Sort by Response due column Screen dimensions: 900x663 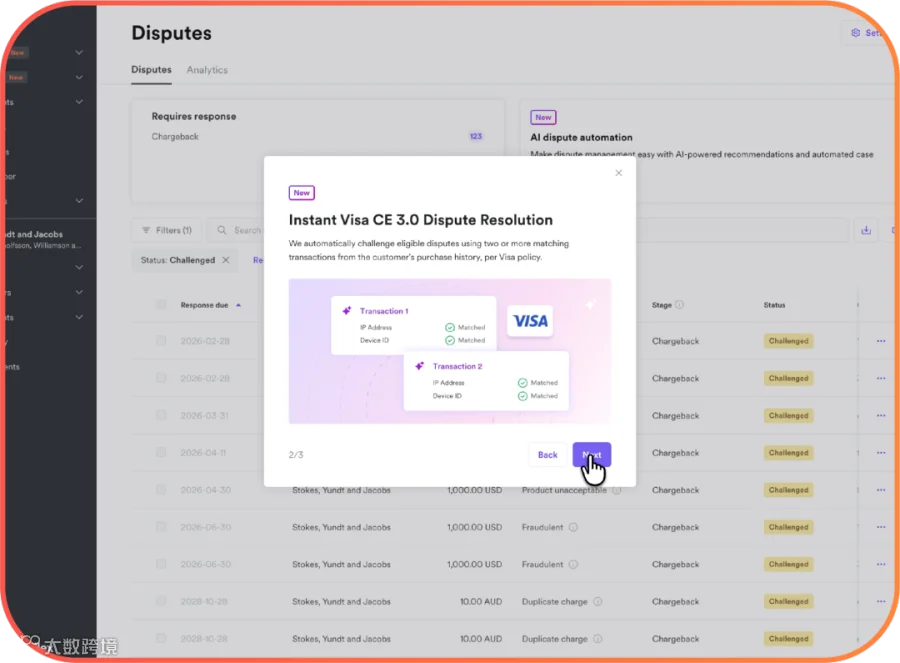point(210,305)
